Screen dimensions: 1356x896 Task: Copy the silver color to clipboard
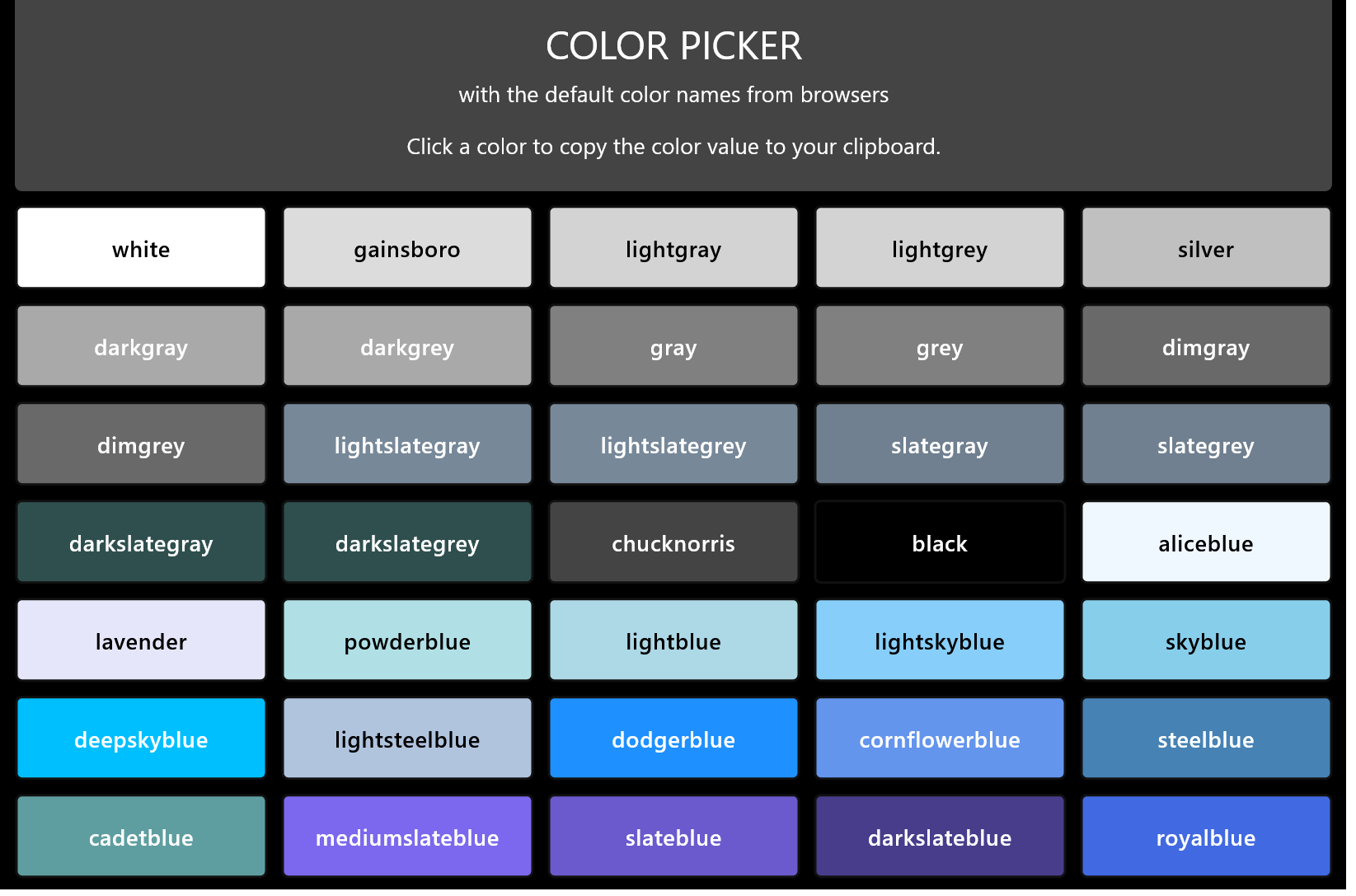tap(1206, 248)
